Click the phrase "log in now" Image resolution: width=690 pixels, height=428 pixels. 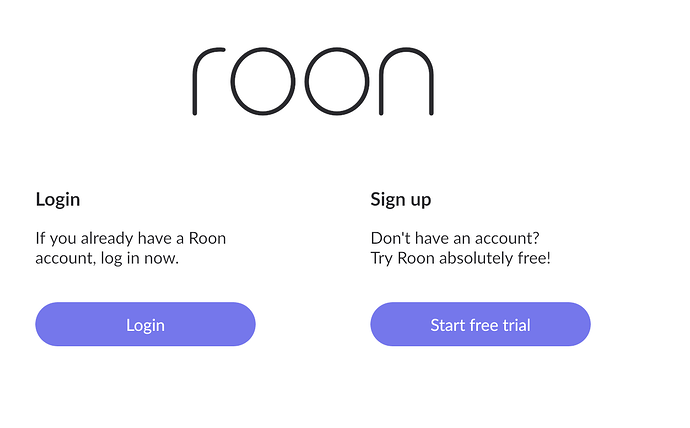(136, 258)
